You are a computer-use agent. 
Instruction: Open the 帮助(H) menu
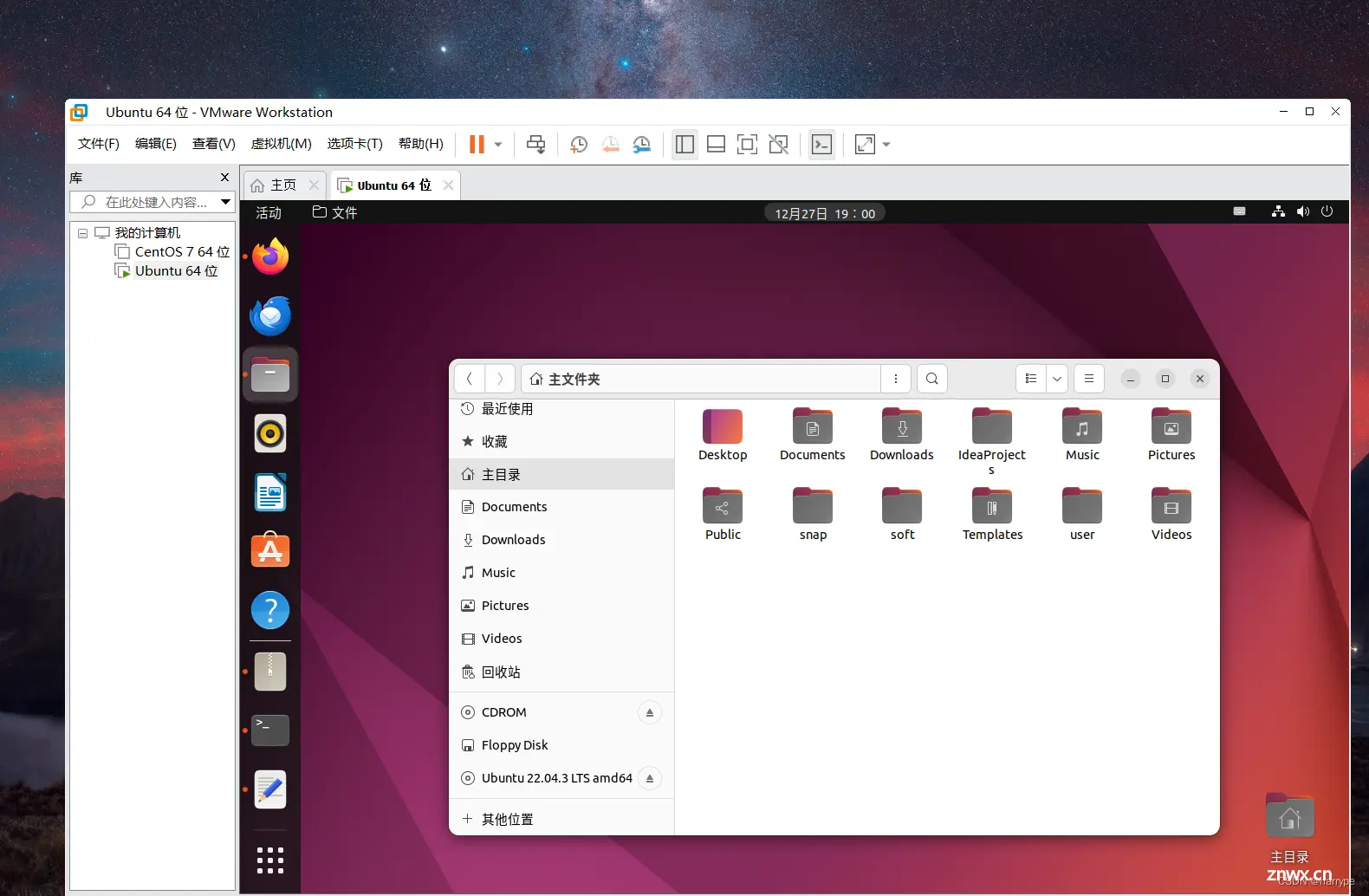(x=421, y=144)
